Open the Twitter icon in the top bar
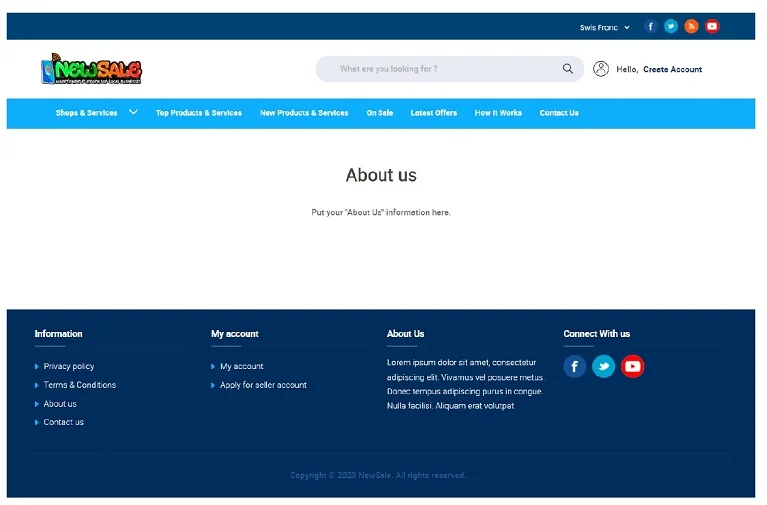Viewport: 767px width, 505px height. tap(671, 27)
